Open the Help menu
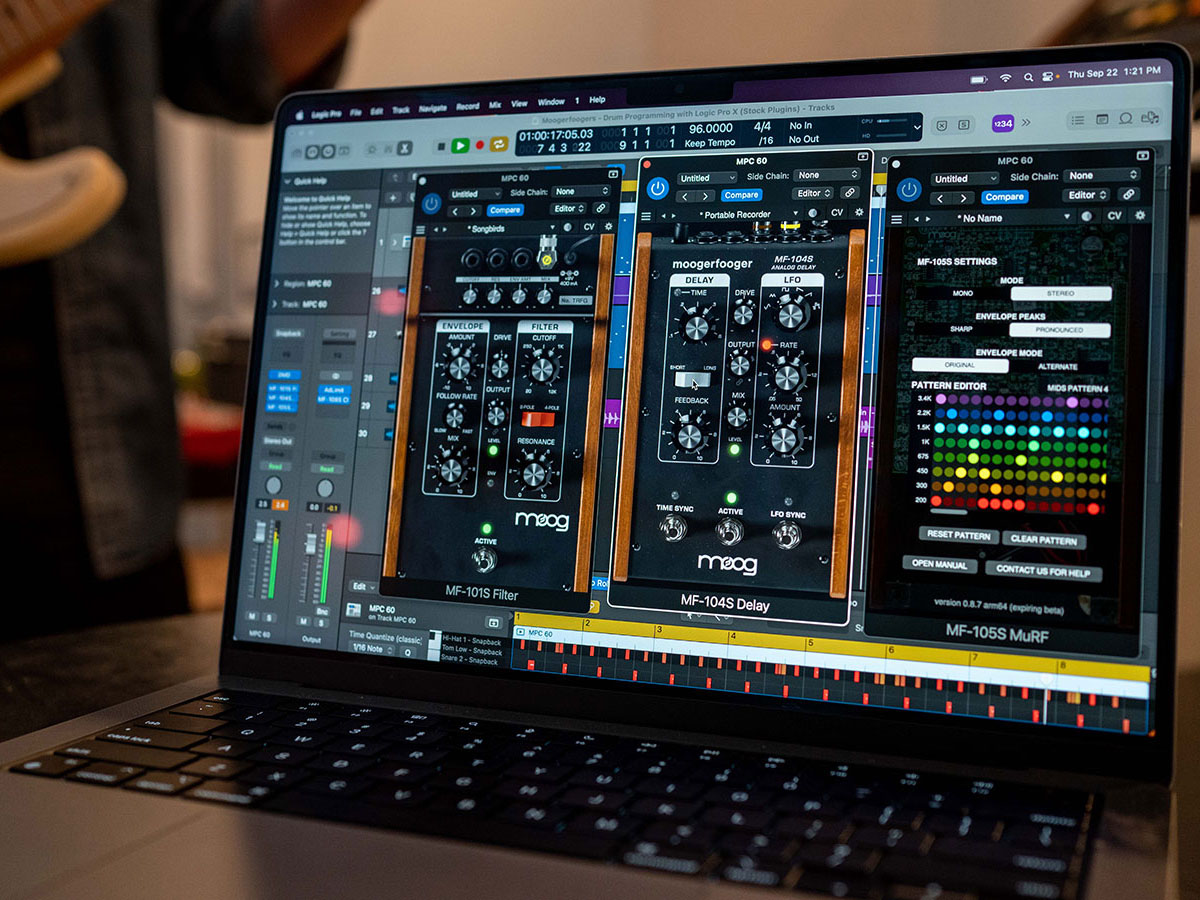Image resolution: width=1200 pixels, height=900 pixels. coord(597,100)
